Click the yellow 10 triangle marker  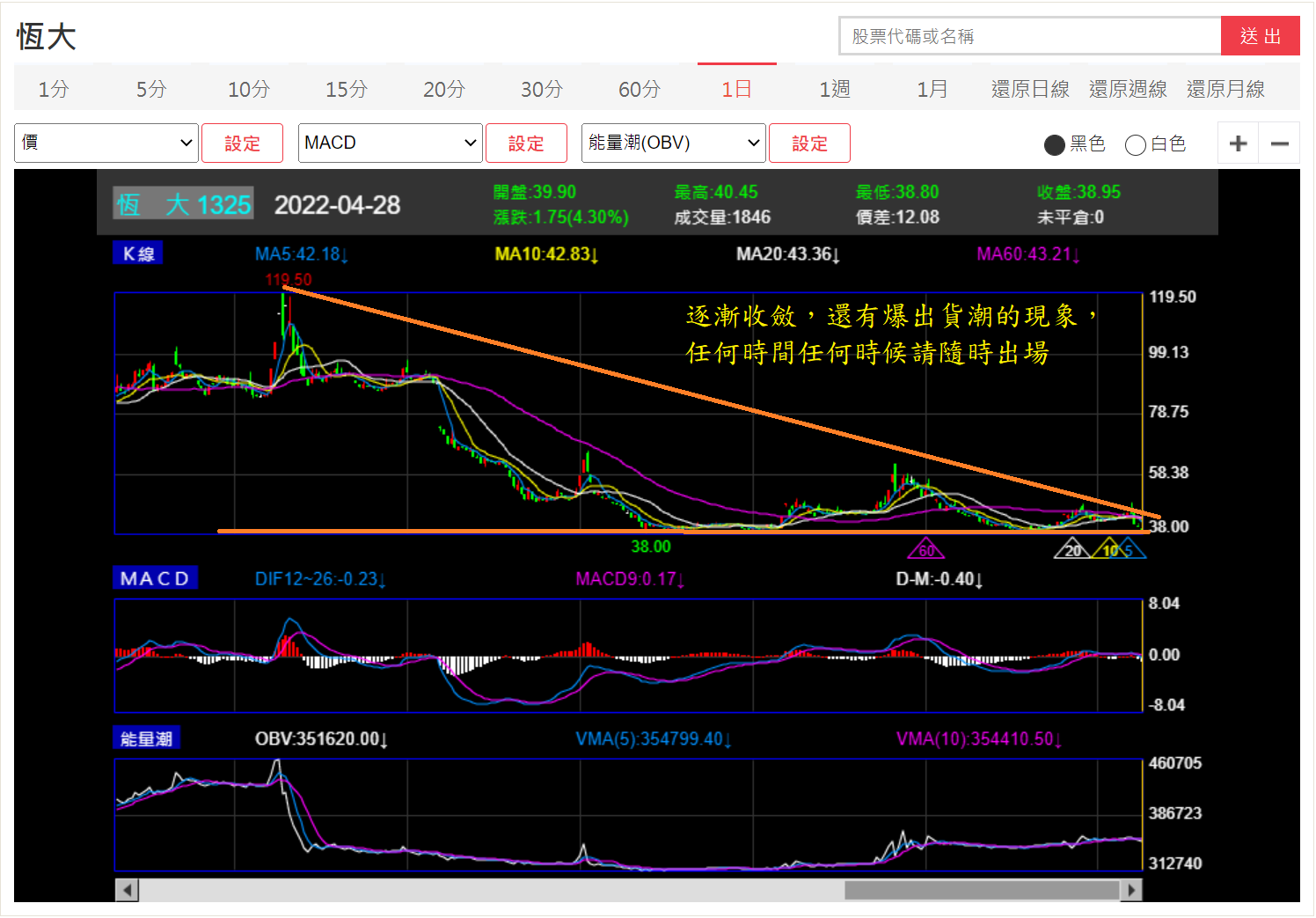1109,548
